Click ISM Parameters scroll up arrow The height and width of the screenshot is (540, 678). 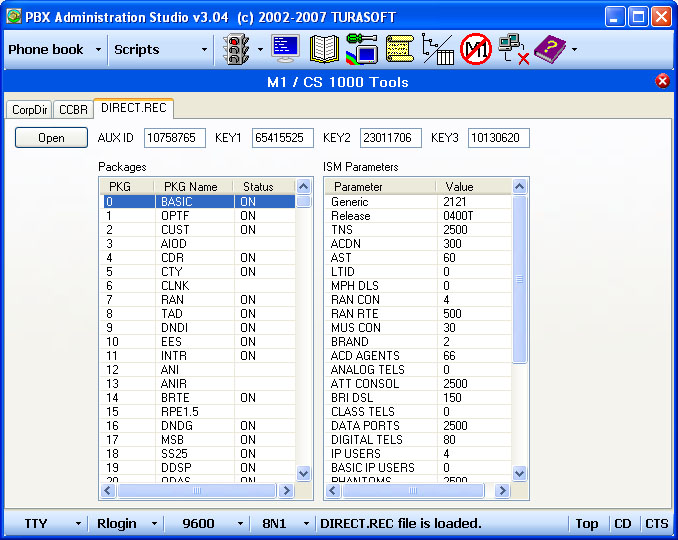click(519, 187)
